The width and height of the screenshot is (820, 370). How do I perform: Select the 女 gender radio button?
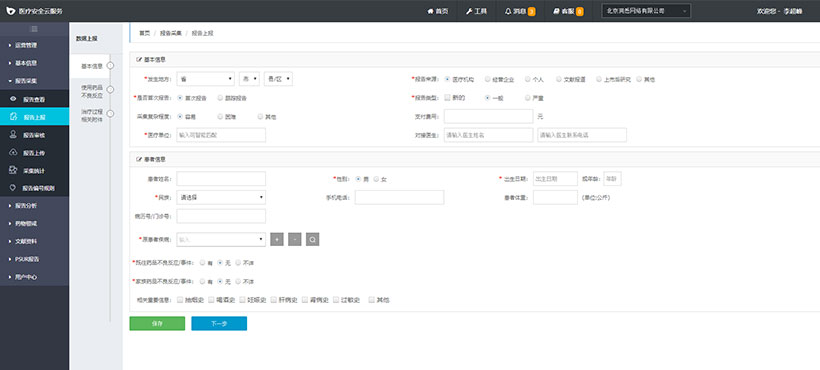tap(377, 179)
